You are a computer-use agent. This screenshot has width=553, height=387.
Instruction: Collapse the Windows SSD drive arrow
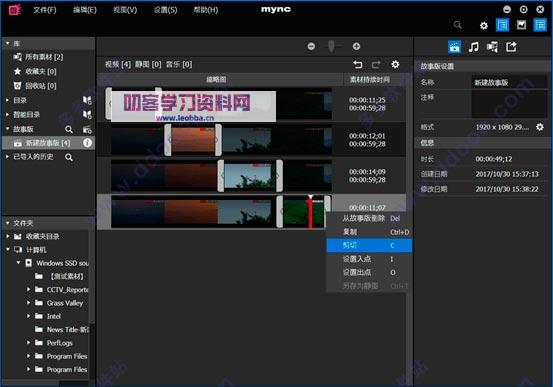(18, 263)
